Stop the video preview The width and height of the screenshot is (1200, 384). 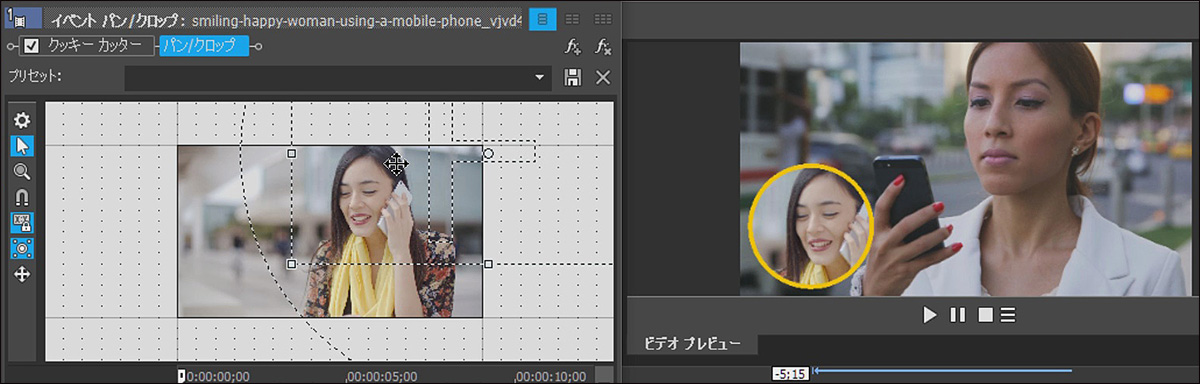pyautogui.click(x=985, y=315)
